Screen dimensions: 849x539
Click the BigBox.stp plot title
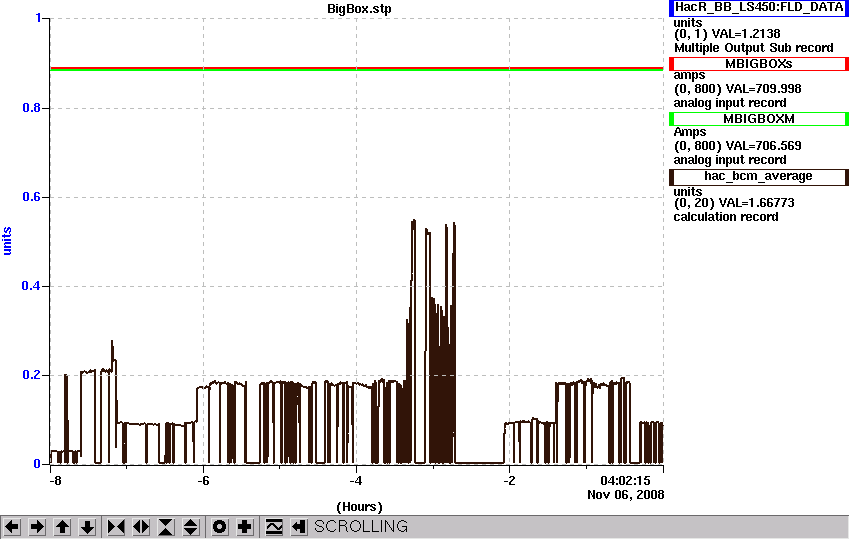359,9
